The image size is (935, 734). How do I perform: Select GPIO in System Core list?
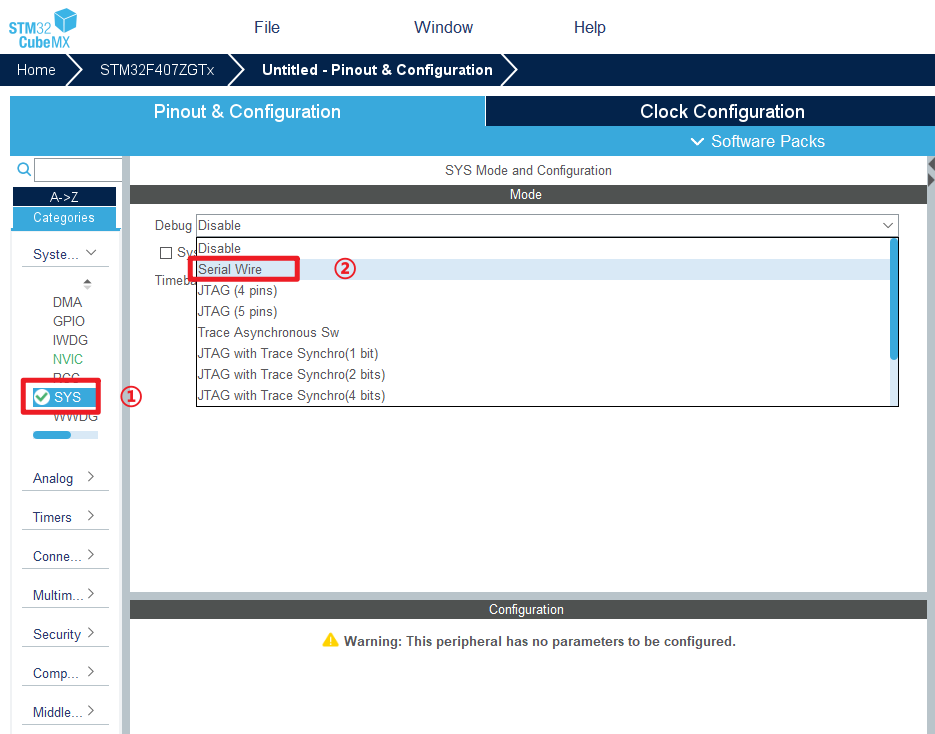69,321
